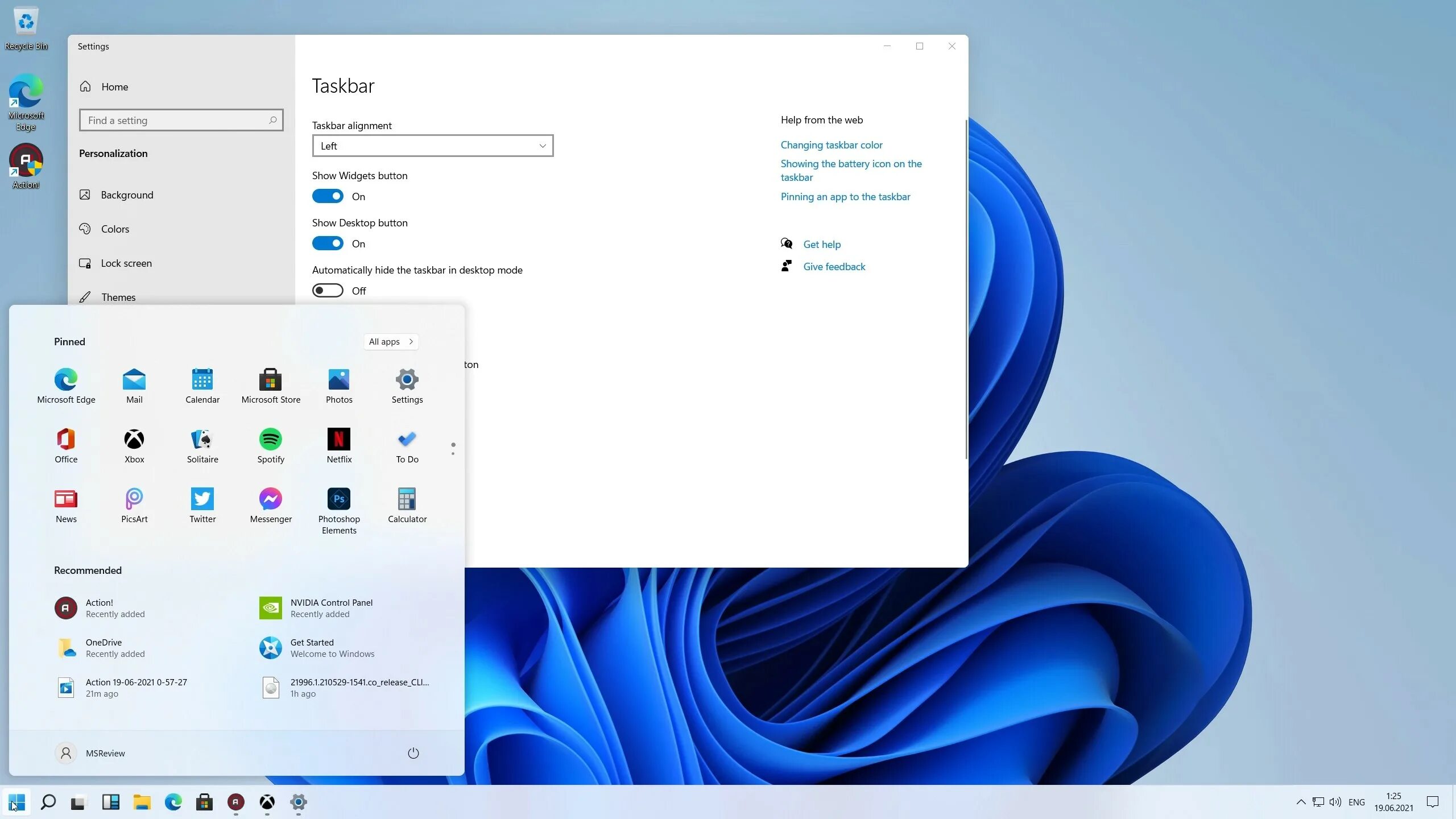Toggle Show Desktop button On/Off

coord(327,243)
